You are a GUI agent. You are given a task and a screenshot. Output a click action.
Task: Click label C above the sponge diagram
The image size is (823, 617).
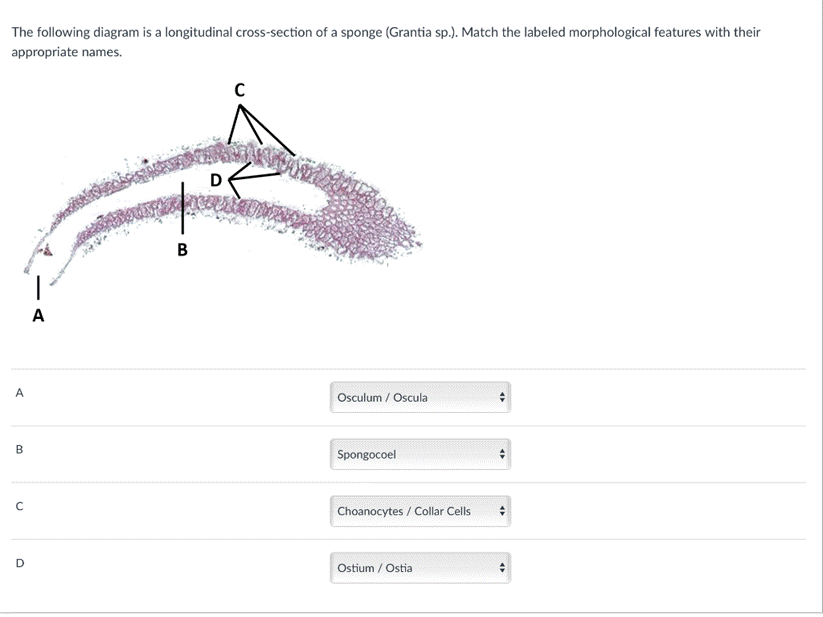pyautogui.click(x=239, y=91)
